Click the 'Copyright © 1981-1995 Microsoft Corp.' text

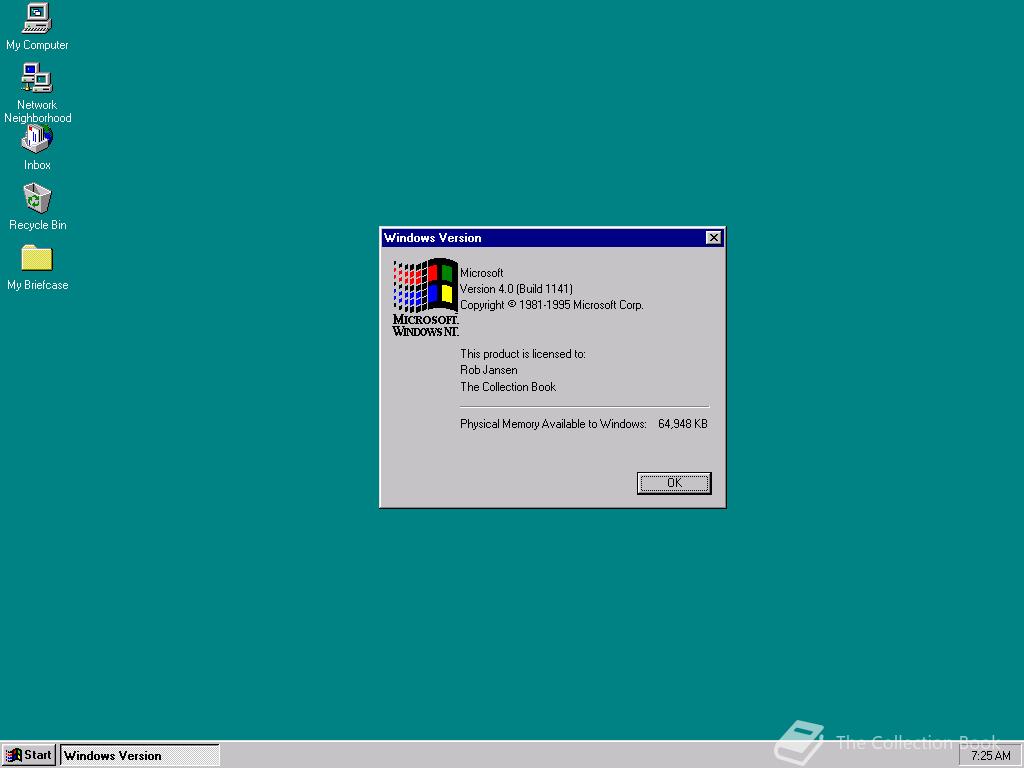551,305
